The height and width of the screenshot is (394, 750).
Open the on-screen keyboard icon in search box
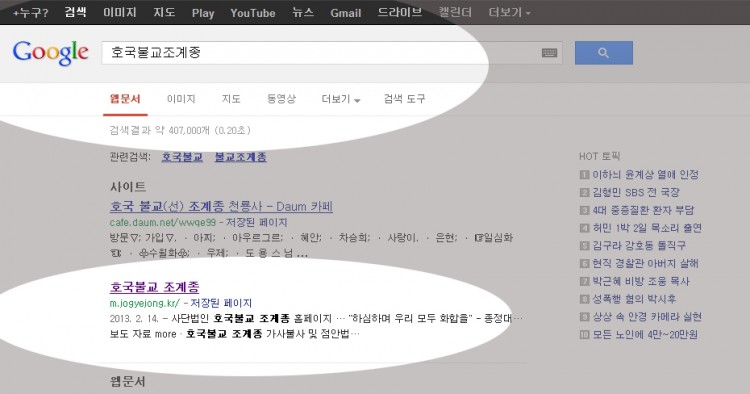point(549,53)
